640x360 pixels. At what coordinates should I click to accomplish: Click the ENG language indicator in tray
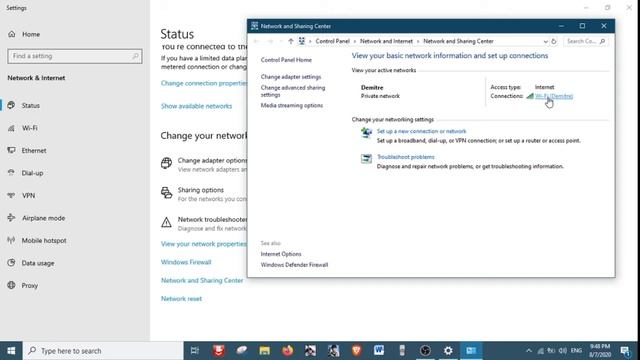pos(576,351)
